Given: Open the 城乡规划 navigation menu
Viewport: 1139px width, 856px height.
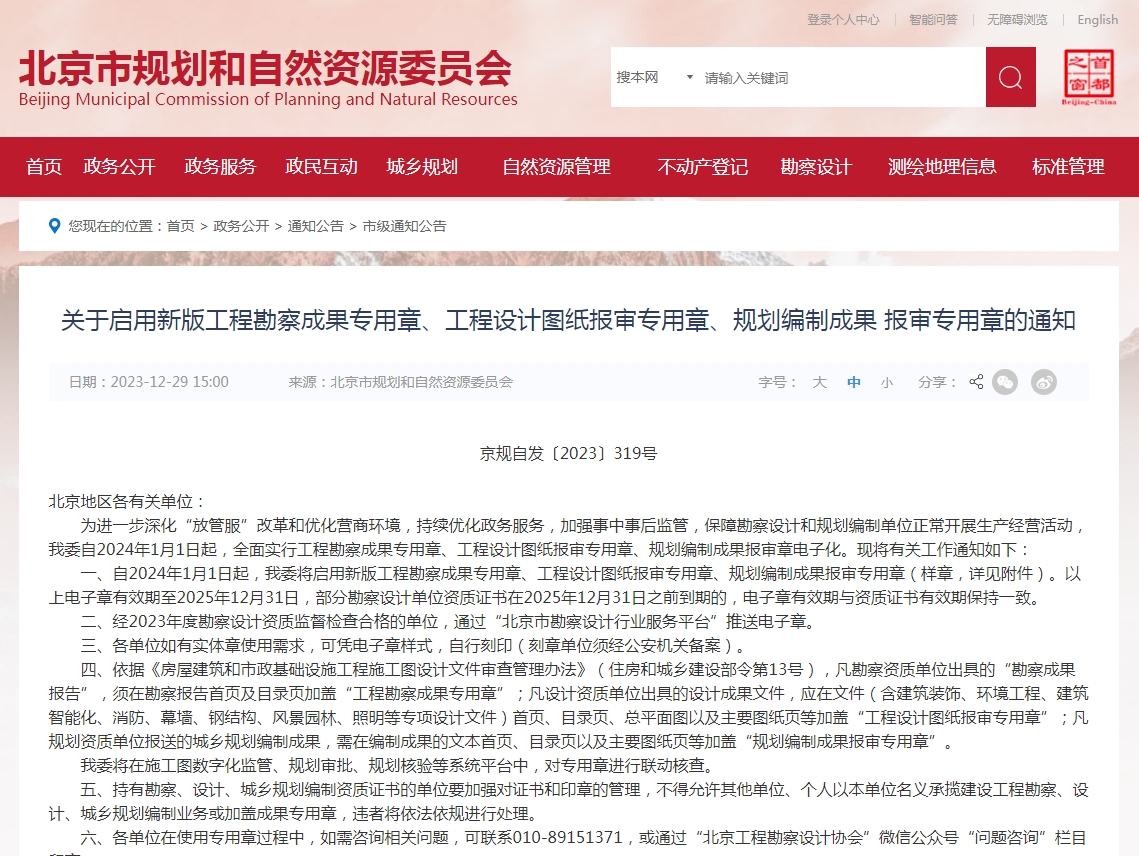Looking at the screenshot, I should click(421, 167).
